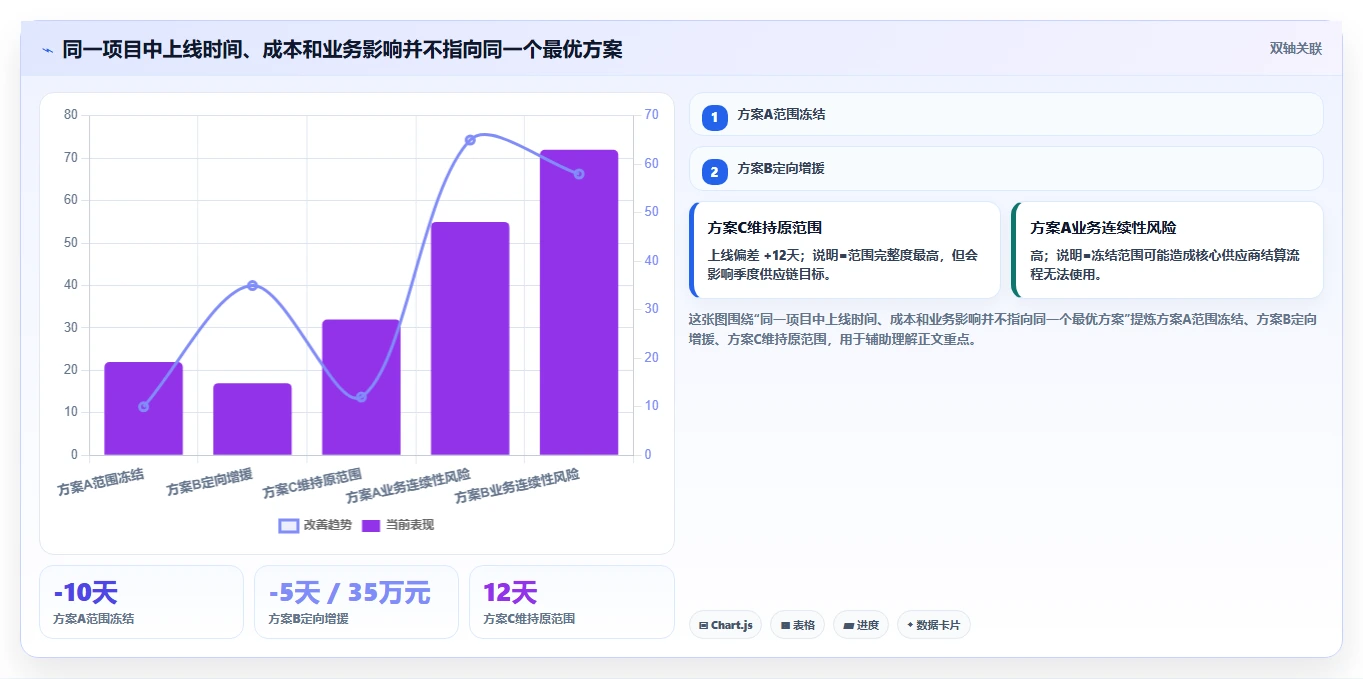Click the x-axis label 方案C维持原范围

tap(312, 483)
